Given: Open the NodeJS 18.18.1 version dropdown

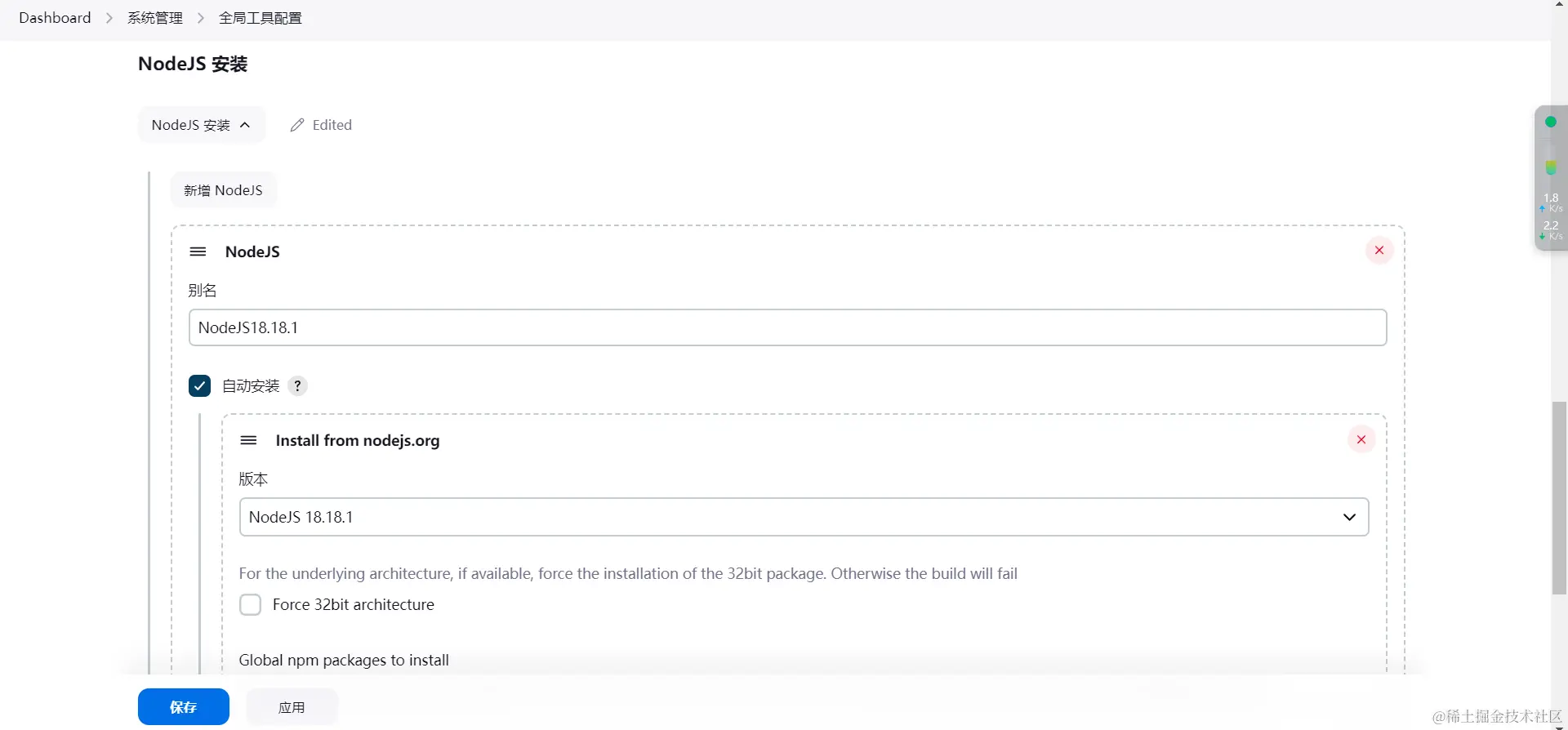Looking at the screenshot, I should pyautogui.click(x=804, y=518).
